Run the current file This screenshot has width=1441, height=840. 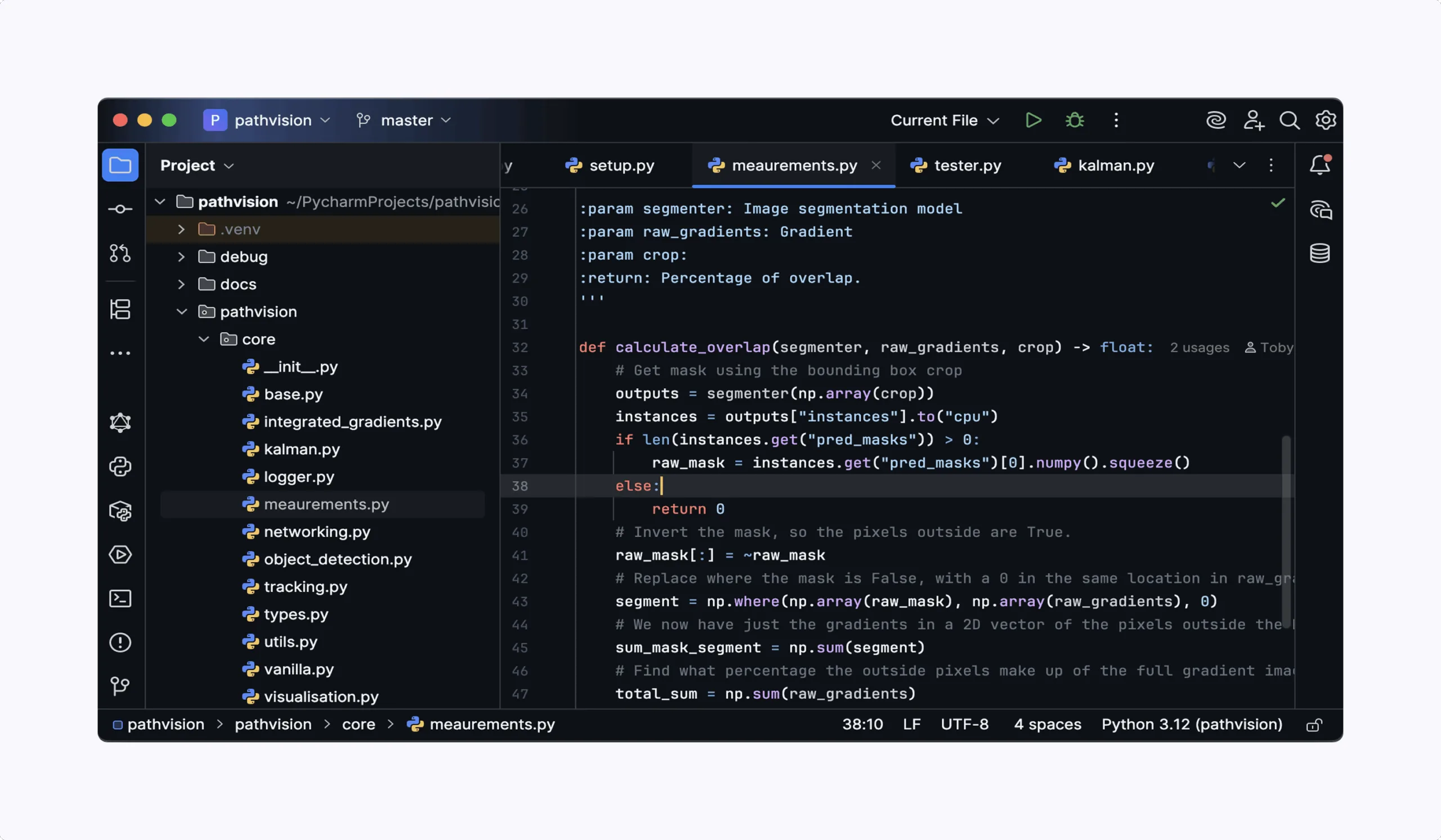(1033, 120)
